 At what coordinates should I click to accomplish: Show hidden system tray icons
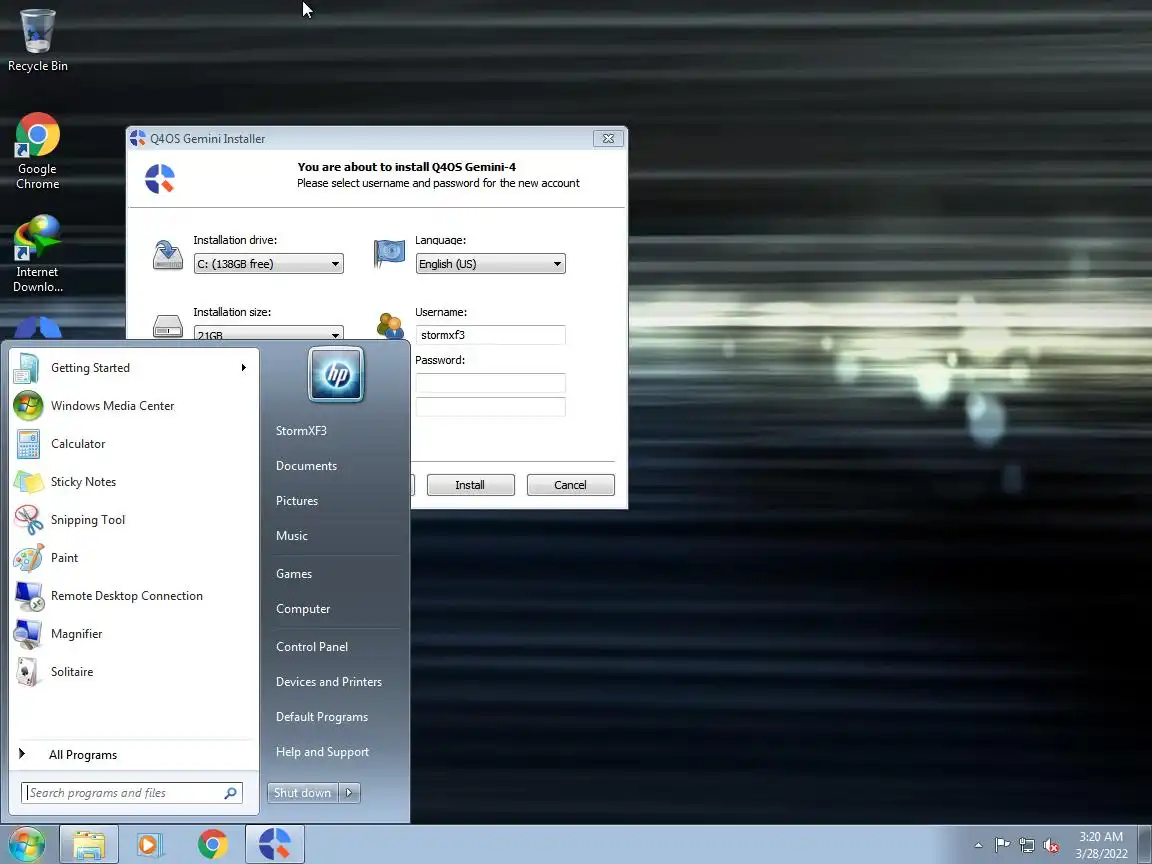978,846
